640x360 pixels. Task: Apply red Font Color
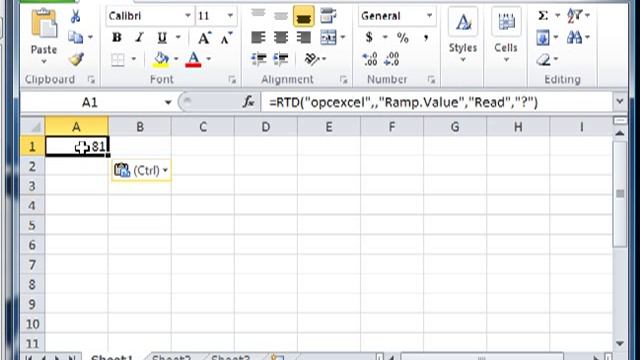[193, 60]
